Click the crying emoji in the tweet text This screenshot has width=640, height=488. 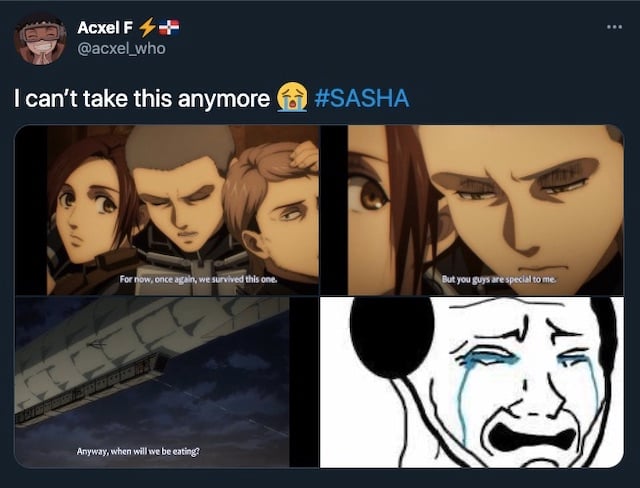tap(292, 97)
